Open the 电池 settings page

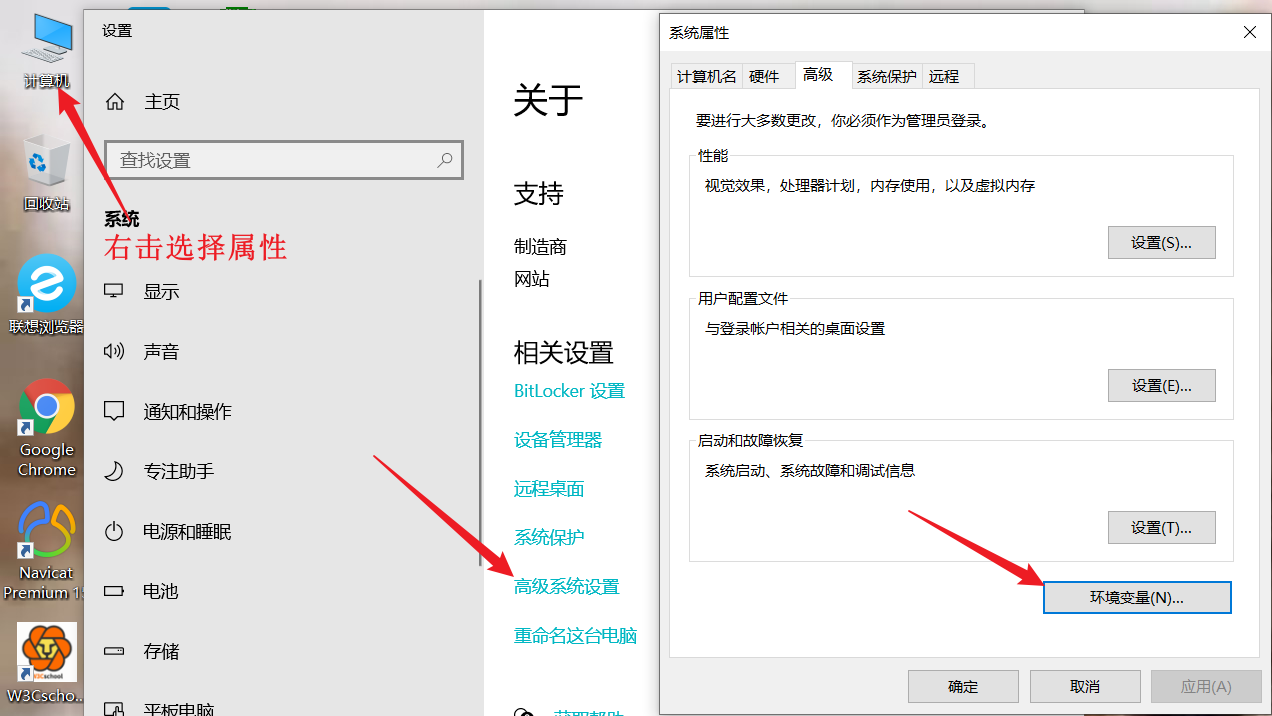tap(282, 591)
